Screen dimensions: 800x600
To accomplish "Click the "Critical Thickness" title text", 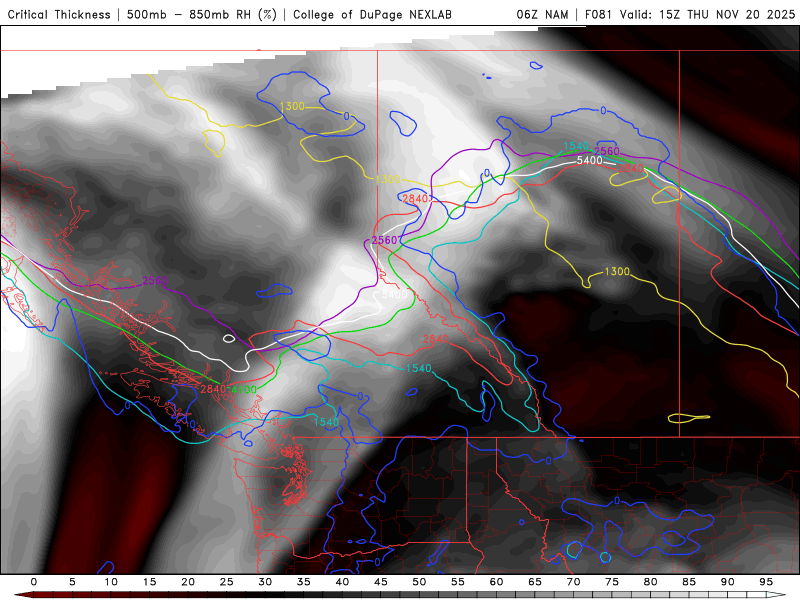I will pyautogui.click(x=59, y=15).
